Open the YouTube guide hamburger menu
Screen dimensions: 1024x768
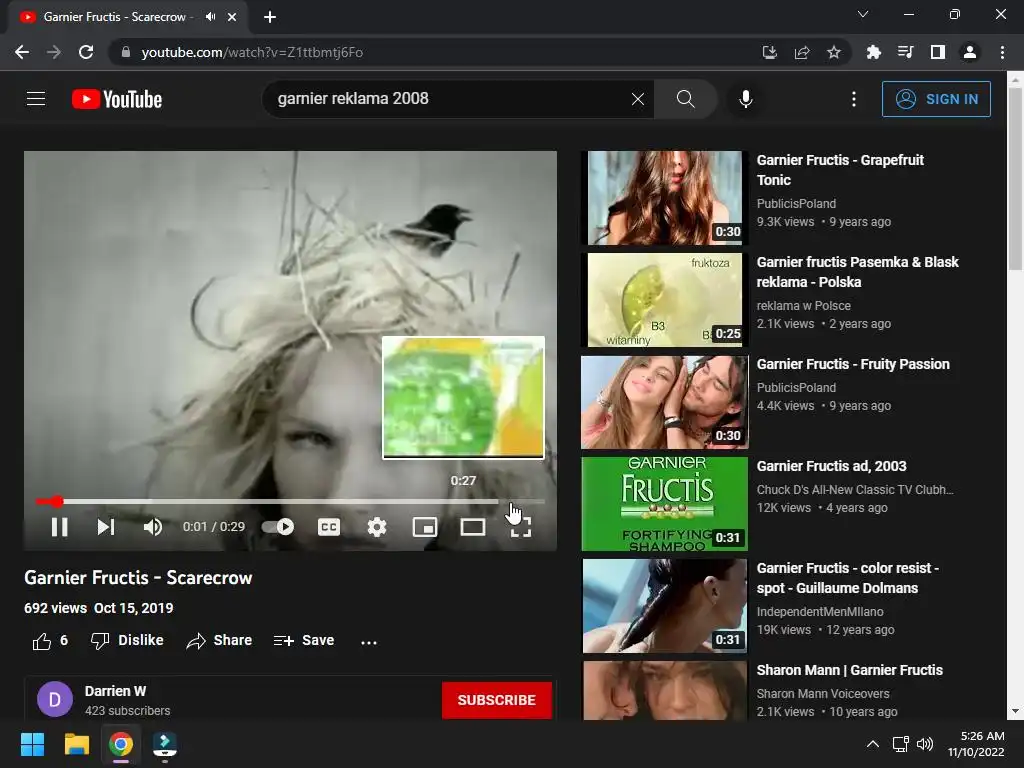click(x=36, y=99)
